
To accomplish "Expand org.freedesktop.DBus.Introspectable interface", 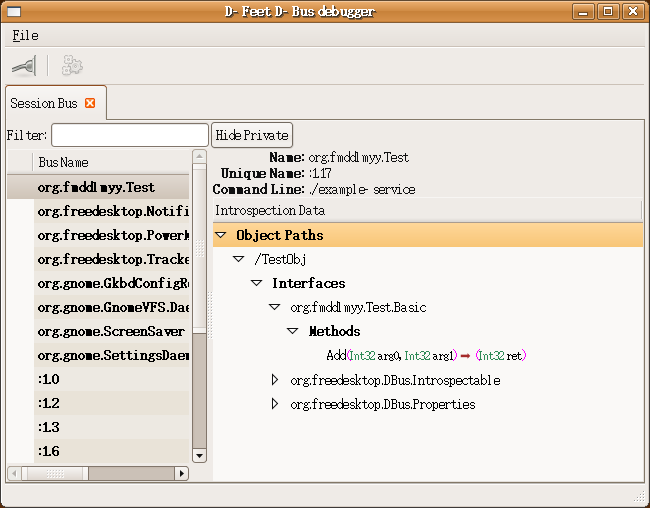I will click(x=274, y=380).
